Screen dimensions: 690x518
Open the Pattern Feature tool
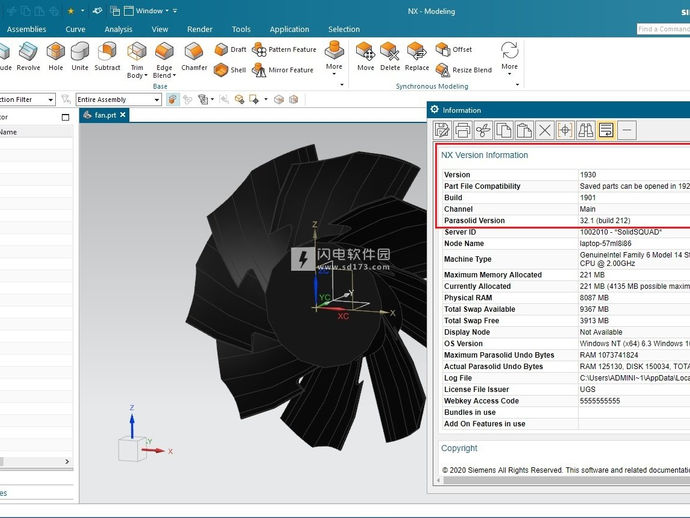284,49
